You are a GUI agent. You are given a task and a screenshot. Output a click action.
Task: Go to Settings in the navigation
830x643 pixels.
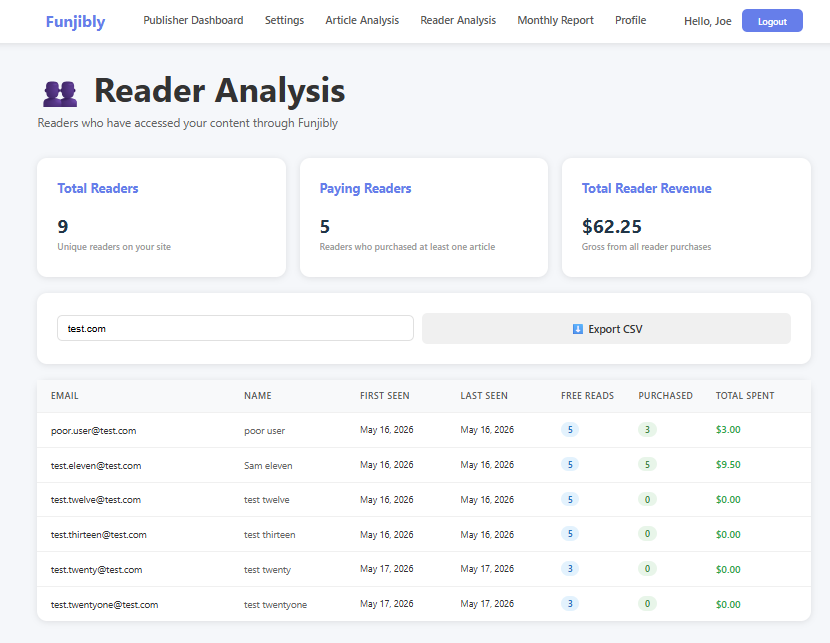(x=284, y=20)
